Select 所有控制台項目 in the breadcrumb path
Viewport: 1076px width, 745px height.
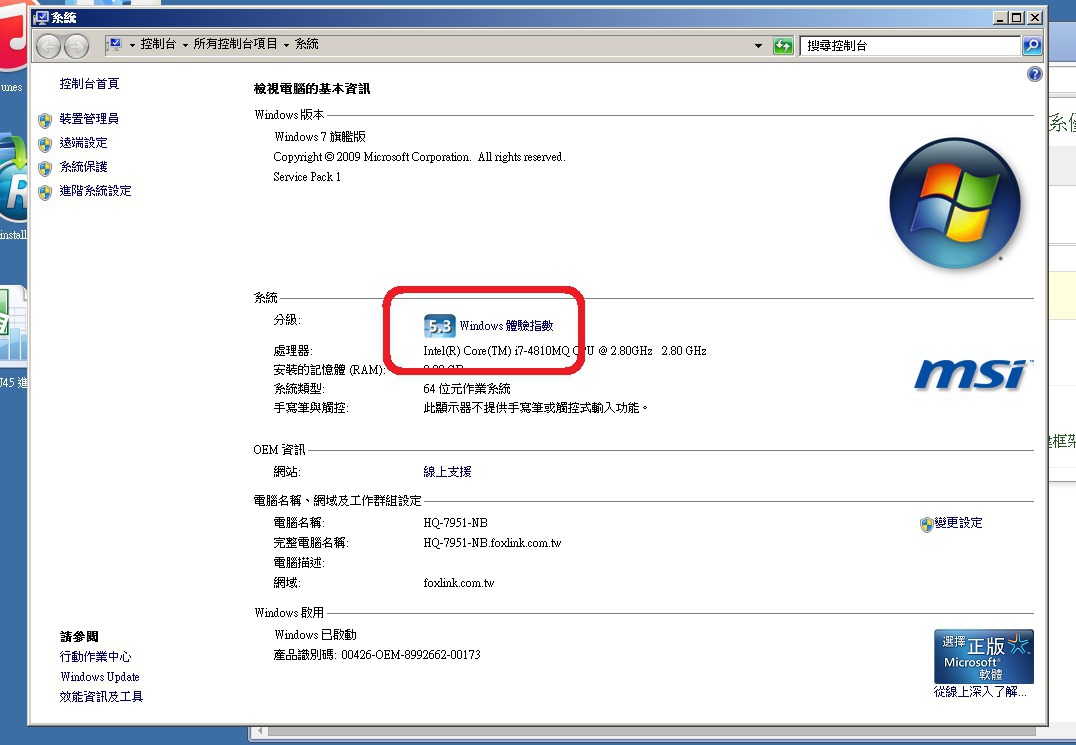pos(235,44)
